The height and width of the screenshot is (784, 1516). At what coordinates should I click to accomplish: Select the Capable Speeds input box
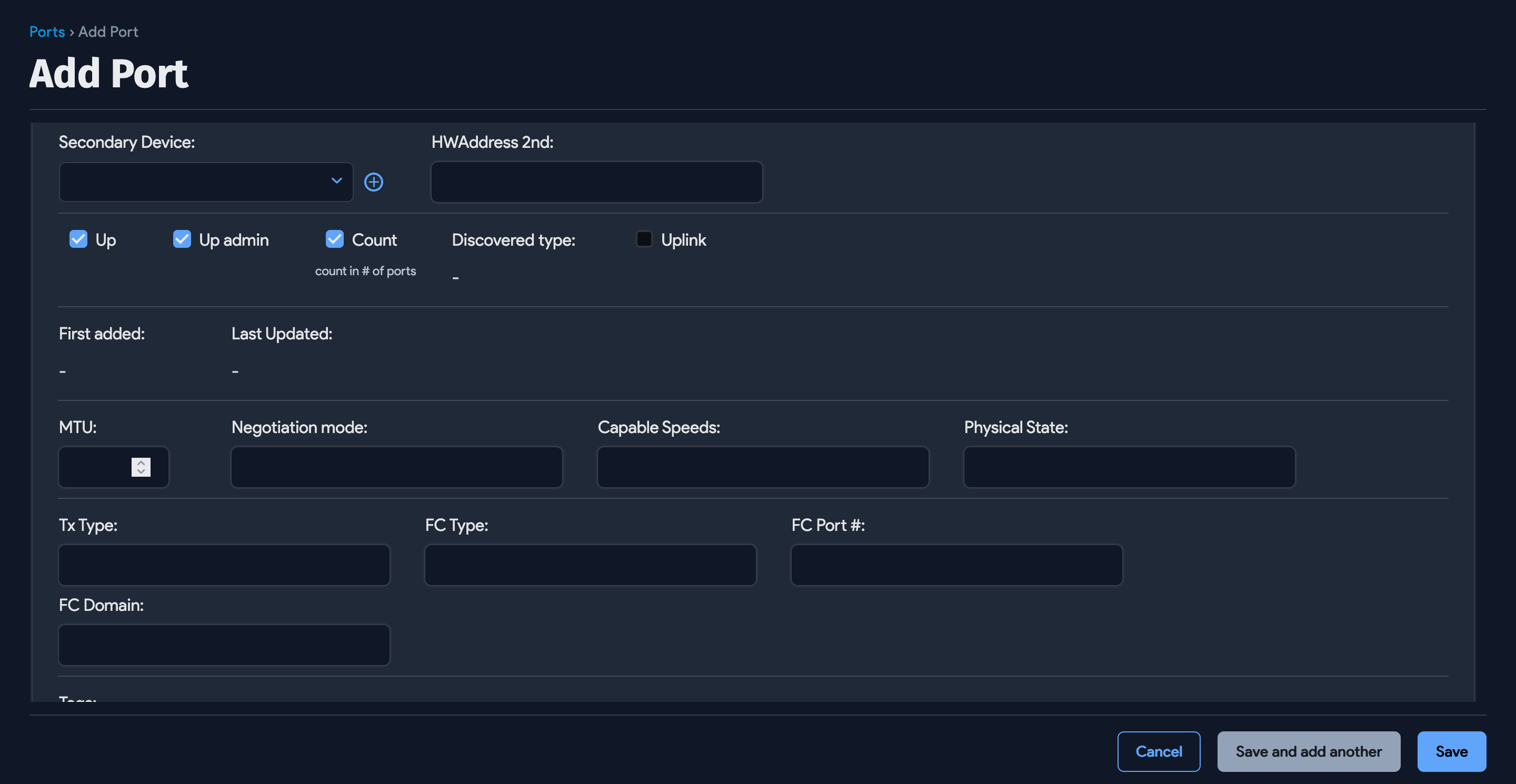point(763,467)
